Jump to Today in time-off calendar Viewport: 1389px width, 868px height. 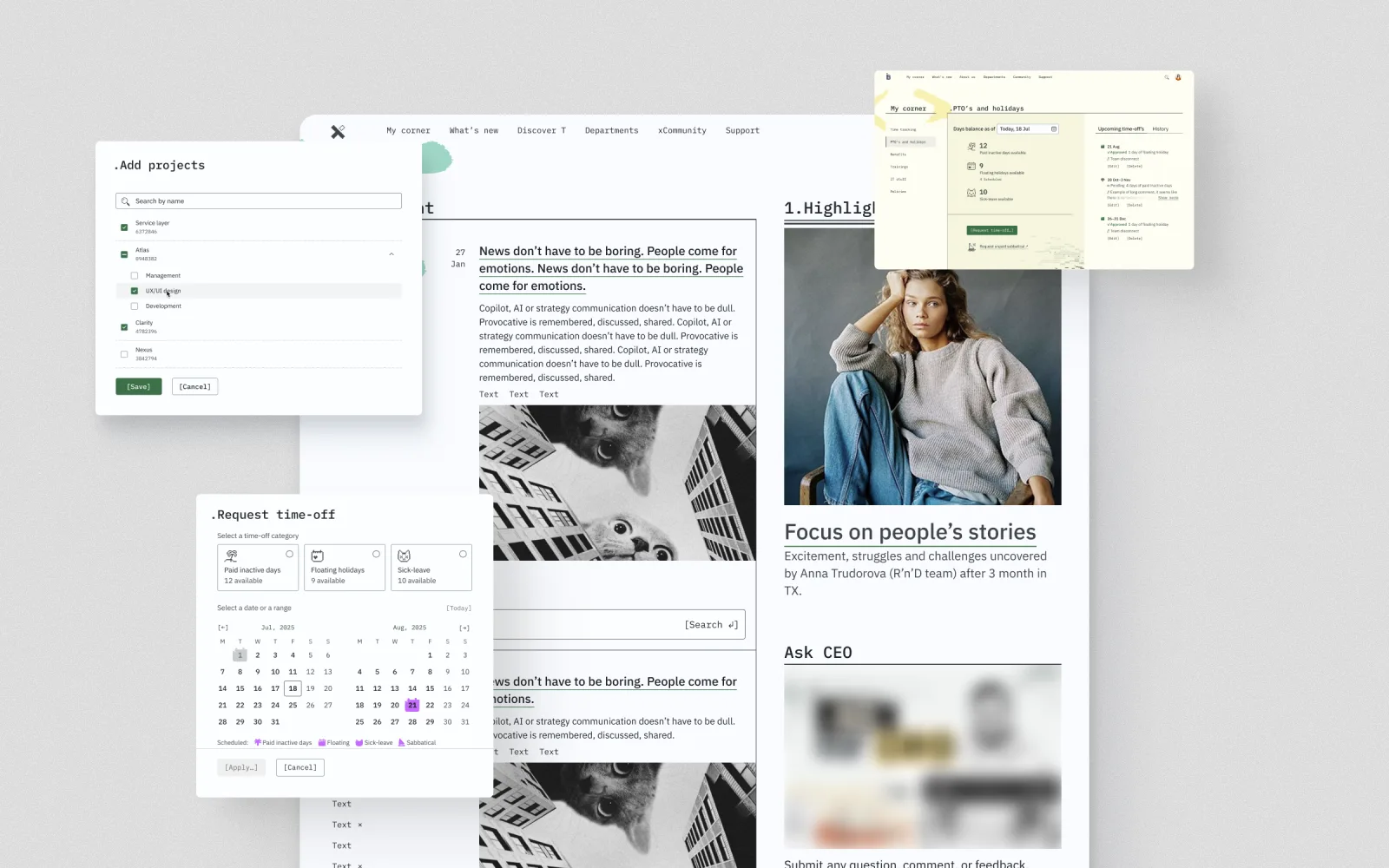[x=458, y=608]
